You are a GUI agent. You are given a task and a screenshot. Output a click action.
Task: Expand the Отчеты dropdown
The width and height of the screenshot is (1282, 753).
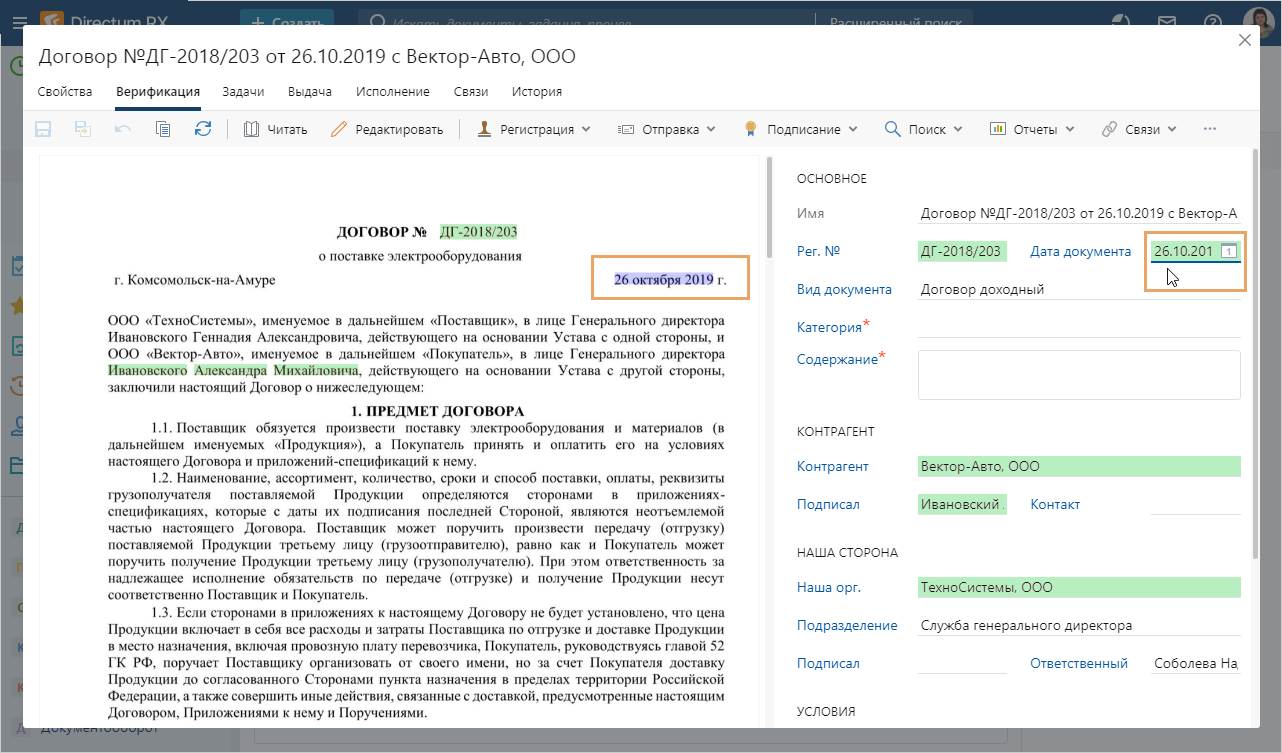click(x=1031, y=129)
